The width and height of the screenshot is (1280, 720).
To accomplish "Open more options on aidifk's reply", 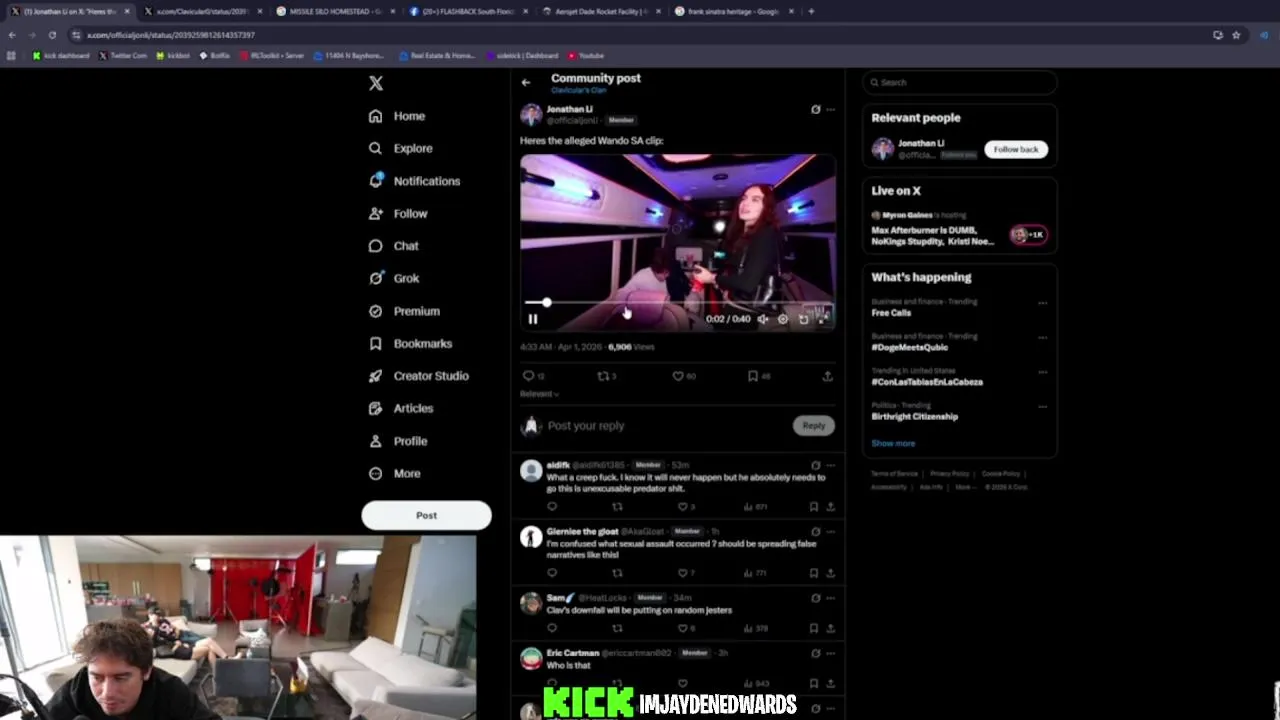I will (x=830, y=466).
